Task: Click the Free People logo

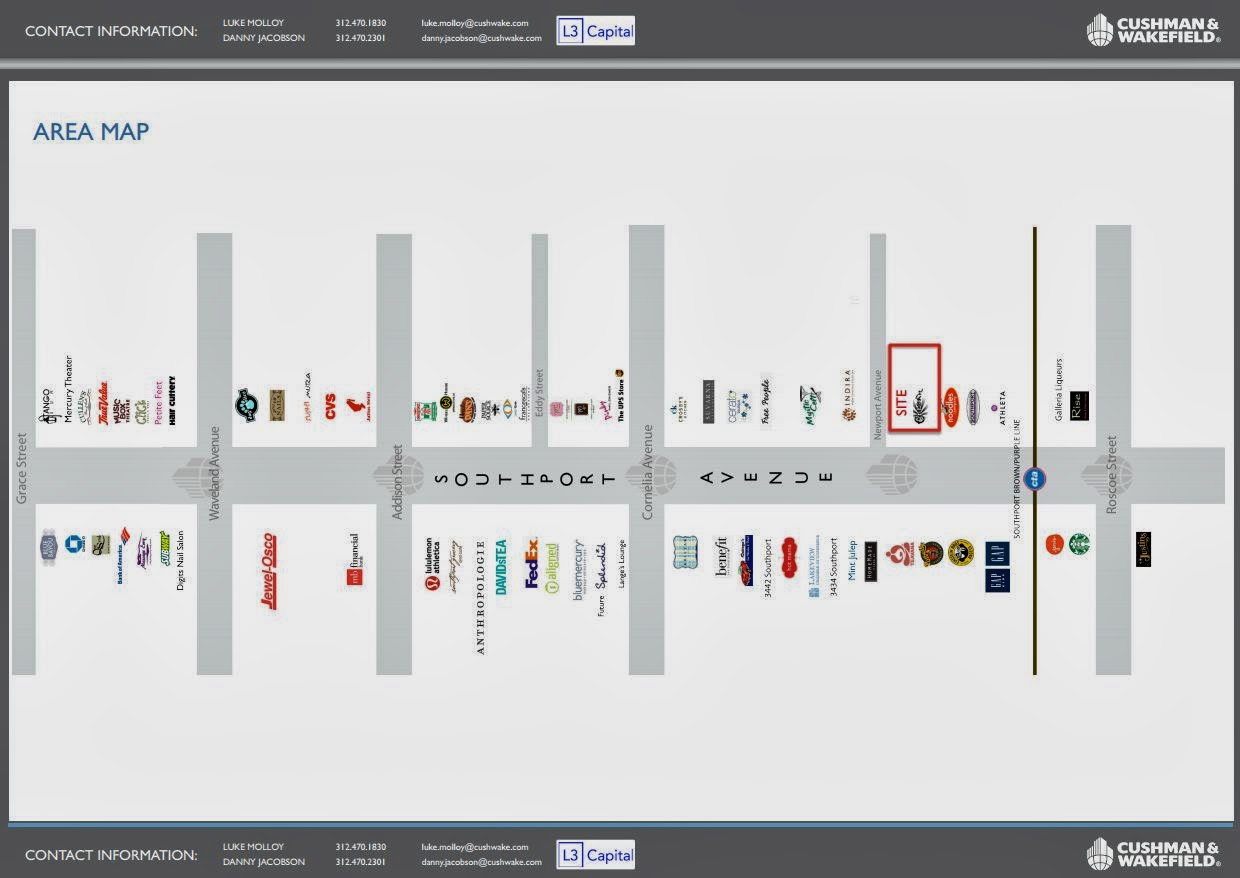Action: (x=765, y=401)
